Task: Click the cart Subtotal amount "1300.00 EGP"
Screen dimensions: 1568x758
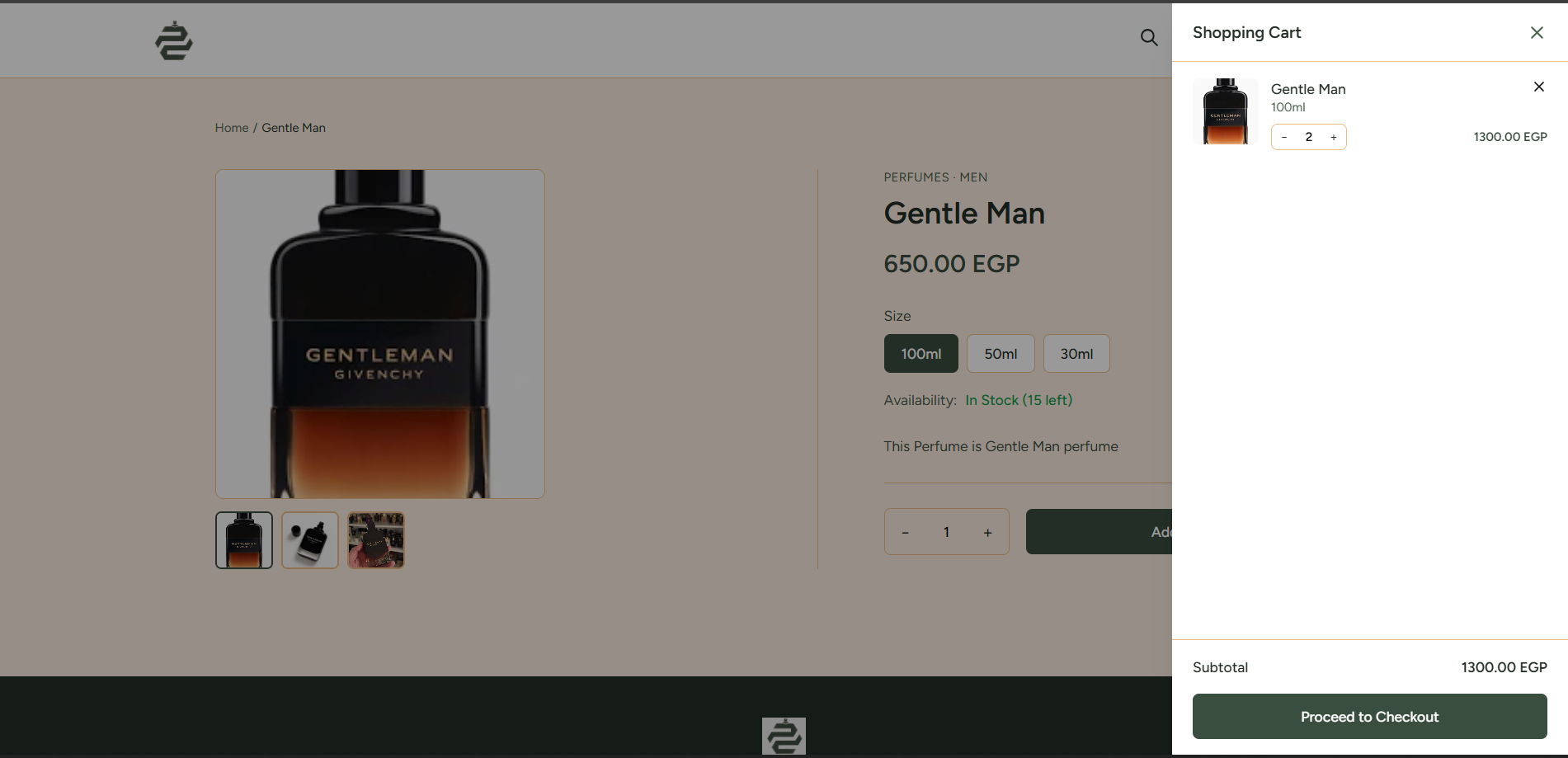Action: [1504, 667]
